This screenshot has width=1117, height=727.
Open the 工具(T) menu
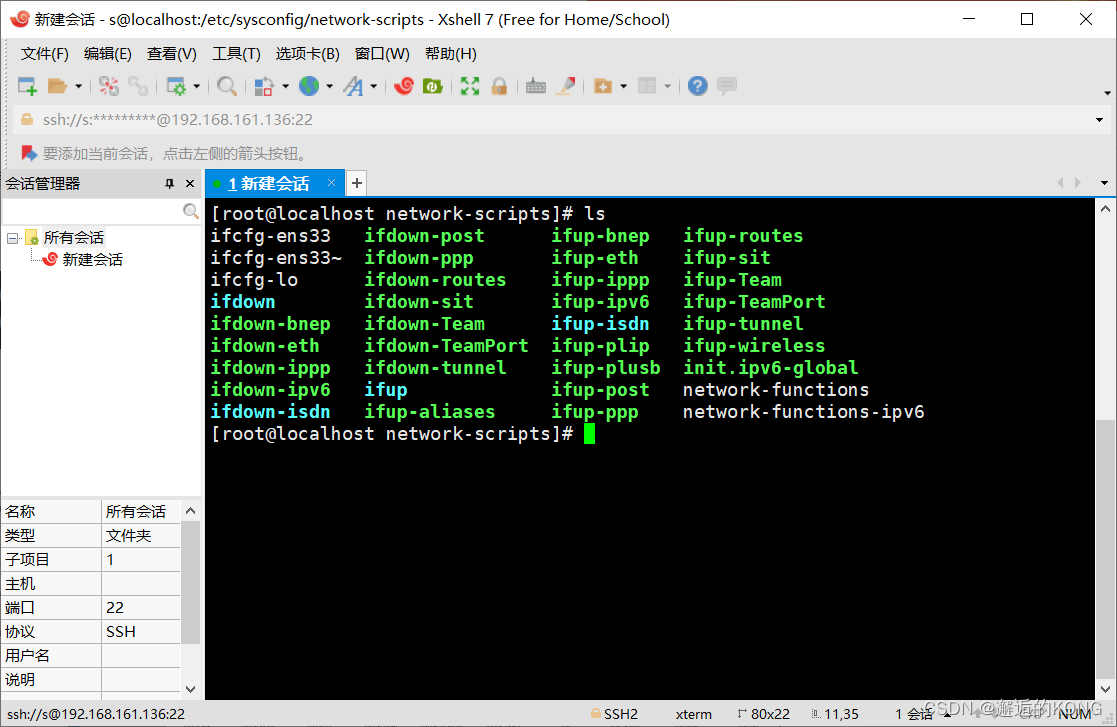(237, 54)
